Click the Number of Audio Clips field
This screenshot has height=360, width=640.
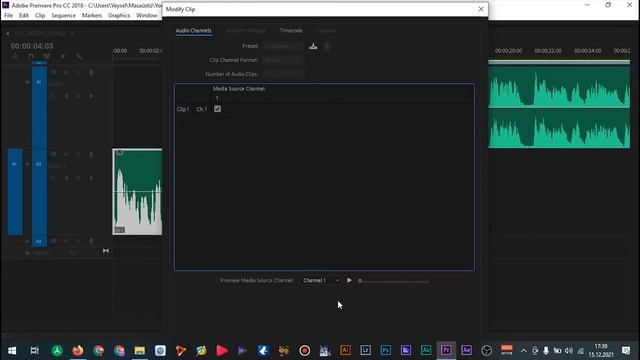[283, 74]
